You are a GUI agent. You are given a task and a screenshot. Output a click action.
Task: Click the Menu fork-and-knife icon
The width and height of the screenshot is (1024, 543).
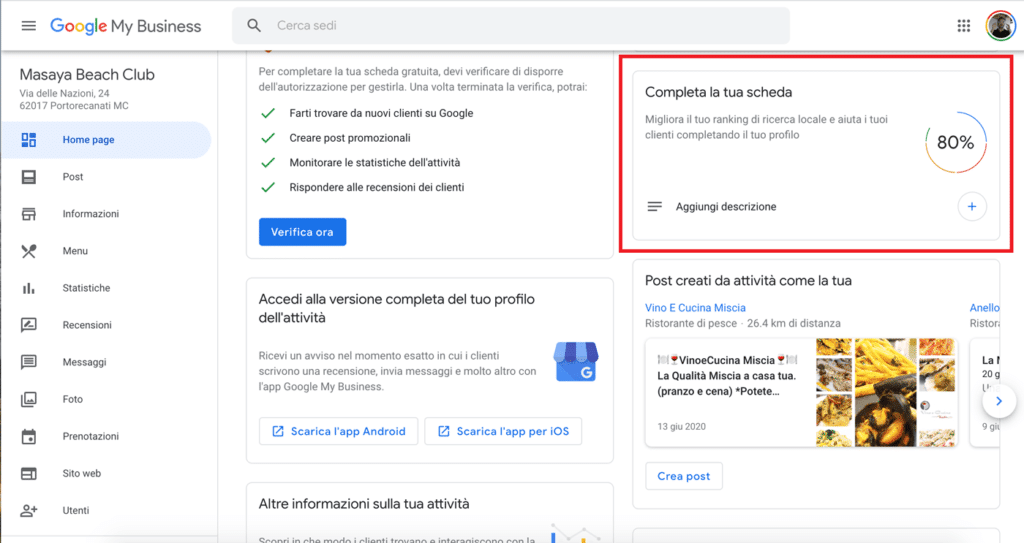point(29,251)
